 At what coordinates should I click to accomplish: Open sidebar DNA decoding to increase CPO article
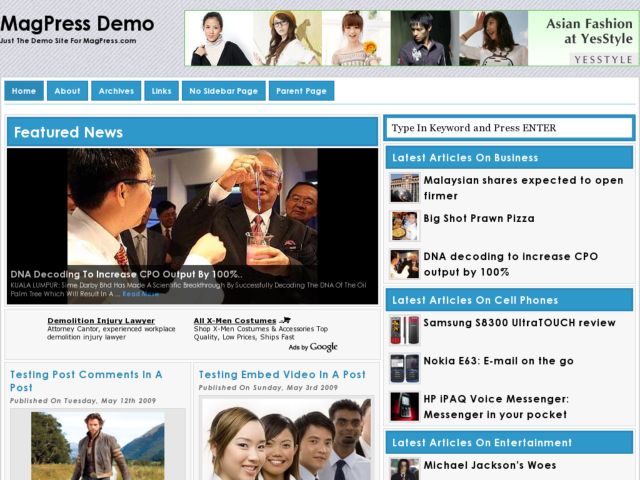pos(511,264)
